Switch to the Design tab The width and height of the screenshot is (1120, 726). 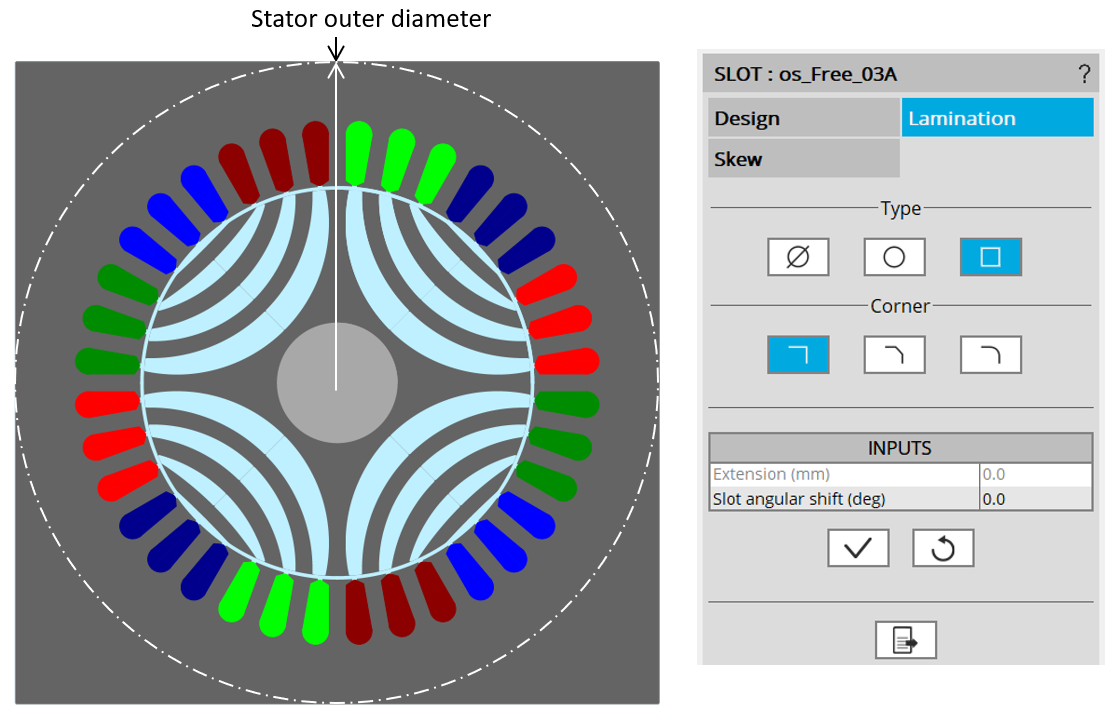[803, 118]
